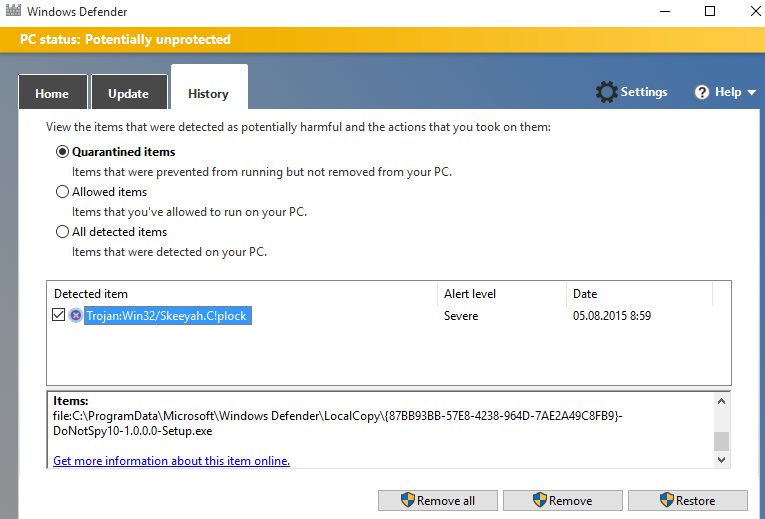
Task: Select the Allowed items radio button
Action: [x=62, y=192]
